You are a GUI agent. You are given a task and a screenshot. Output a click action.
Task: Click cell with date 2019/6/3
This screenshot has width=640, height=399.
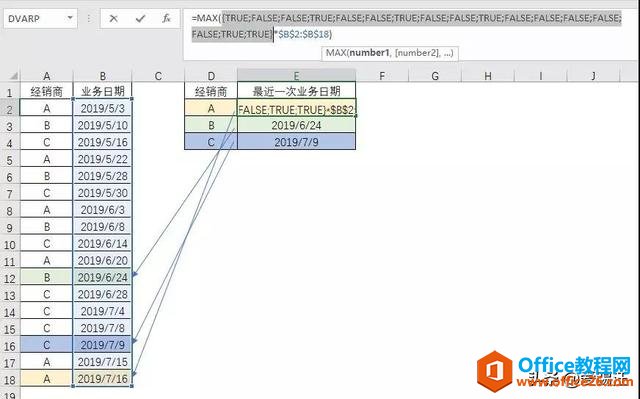(x=102, y=210)
